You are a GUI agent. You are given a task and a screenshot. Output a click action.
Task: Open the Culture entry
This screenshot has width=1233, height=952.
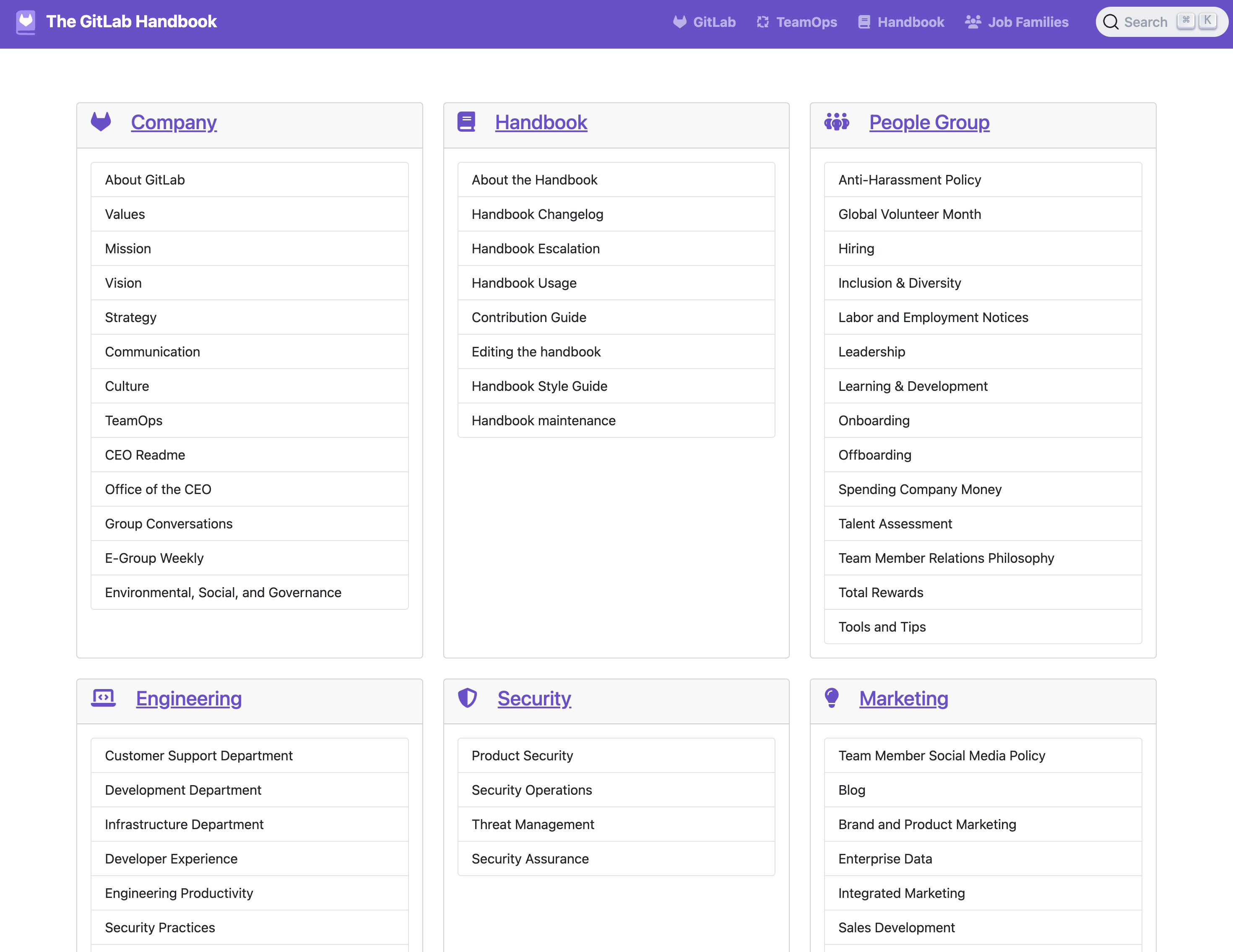click(250, 386)
